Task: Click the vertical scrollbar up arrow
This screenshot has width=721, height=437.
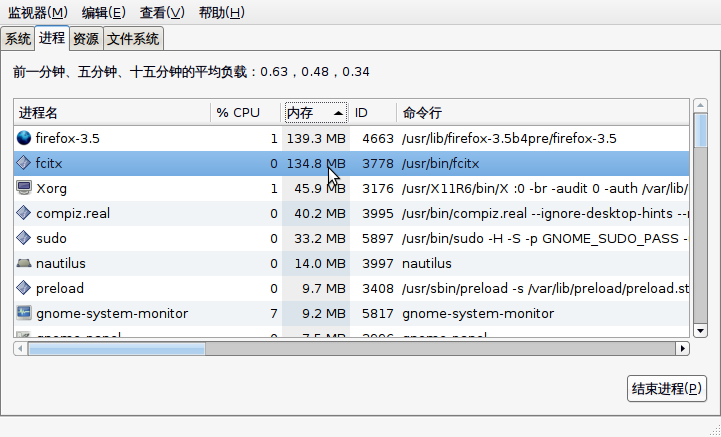Action: click(700, 105)
